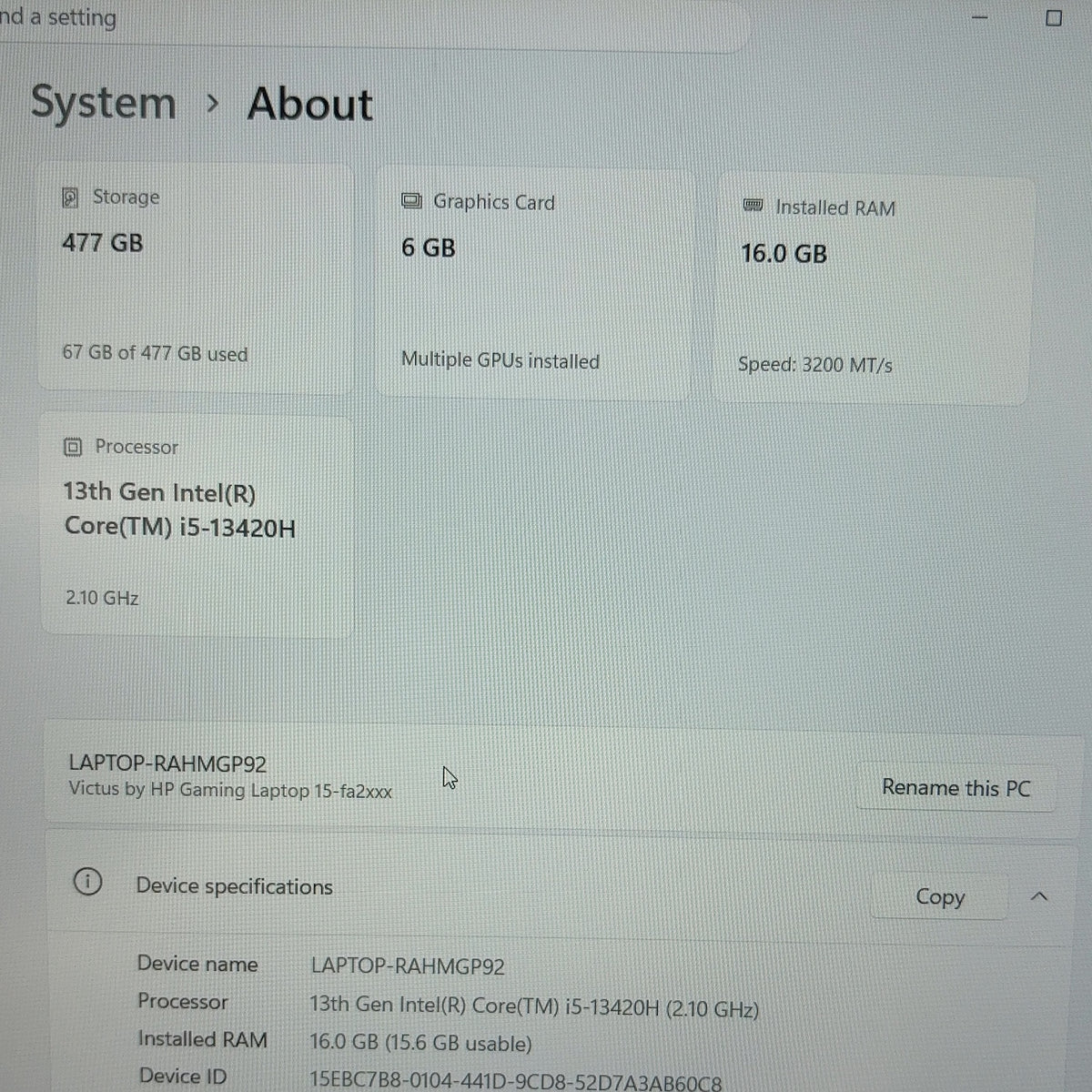Viewport: 1092px width, 1092px height.
Task: Click the Processor chip icon
Action: click(73, 447)
